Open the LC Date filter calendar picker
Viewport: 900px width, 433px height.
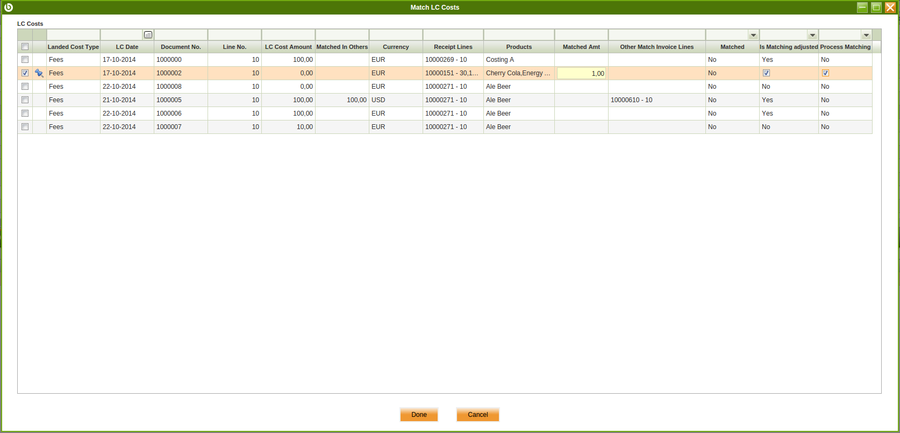pos(148,35)
